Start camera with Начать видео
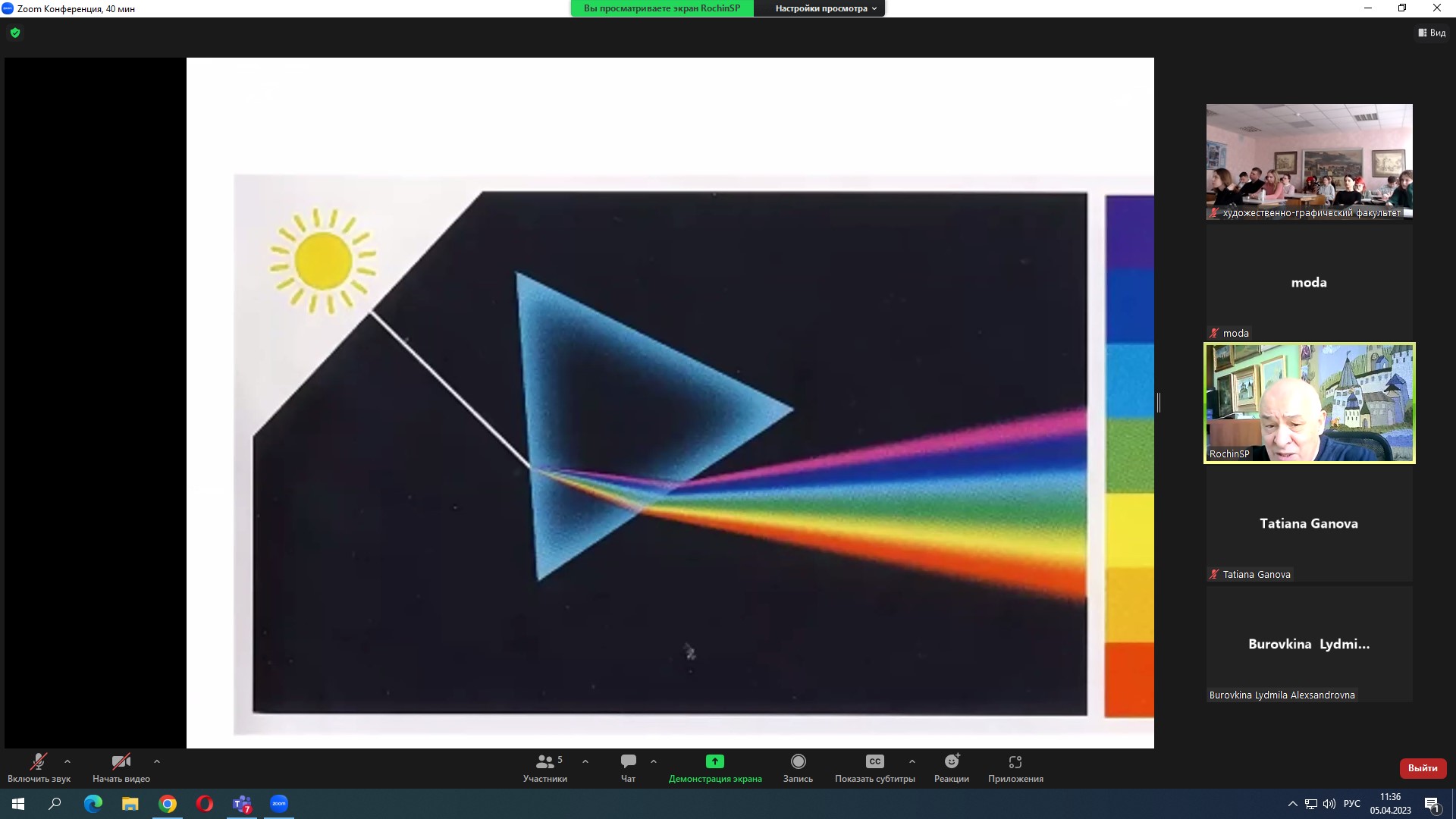The height and width of the screenshot is (819, 1456). click(x=121, y=762)
